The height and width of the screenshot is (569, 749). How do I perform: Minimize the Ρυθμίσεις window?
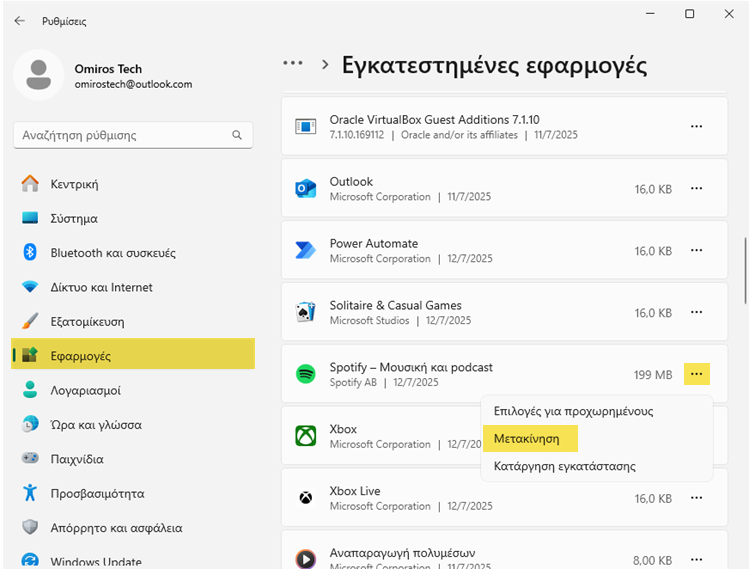pos(650,14)
